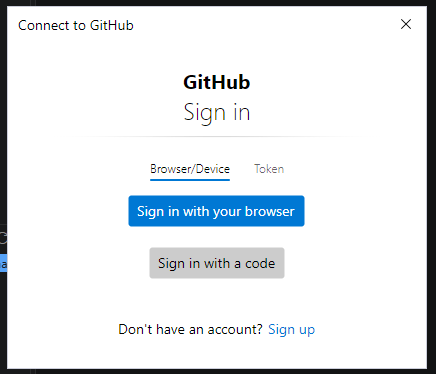Open the Sign up link
This screenshot has height=374, width=436.
click(291, 330)
